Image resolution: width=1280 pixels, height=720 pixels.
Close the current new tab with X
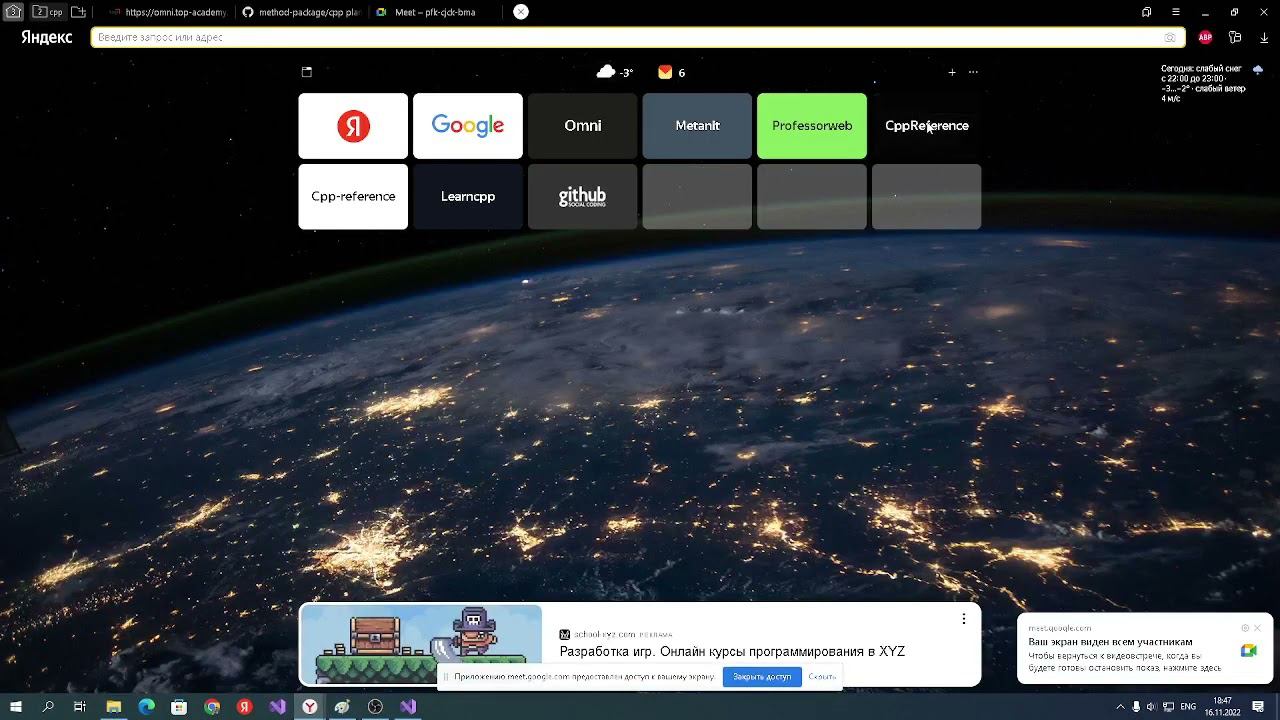click(521, 12)
